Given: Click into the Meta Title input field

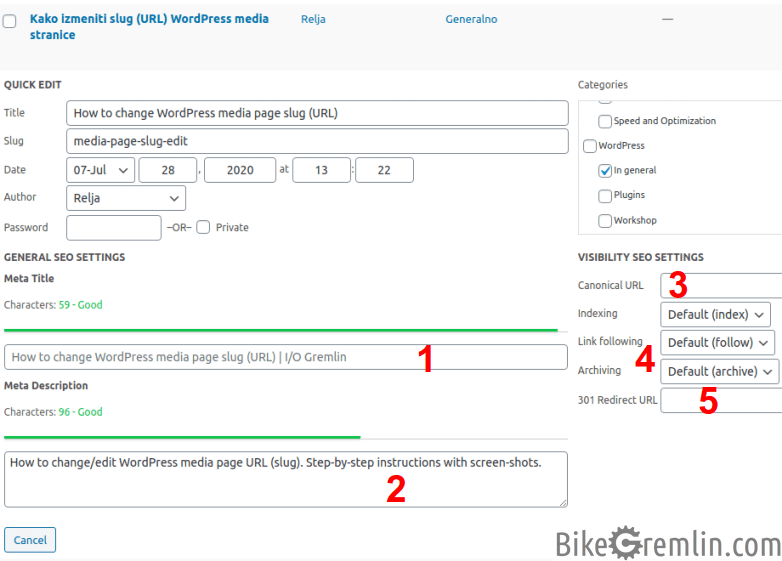Looking at the screenshot, I should pos(286,357).
